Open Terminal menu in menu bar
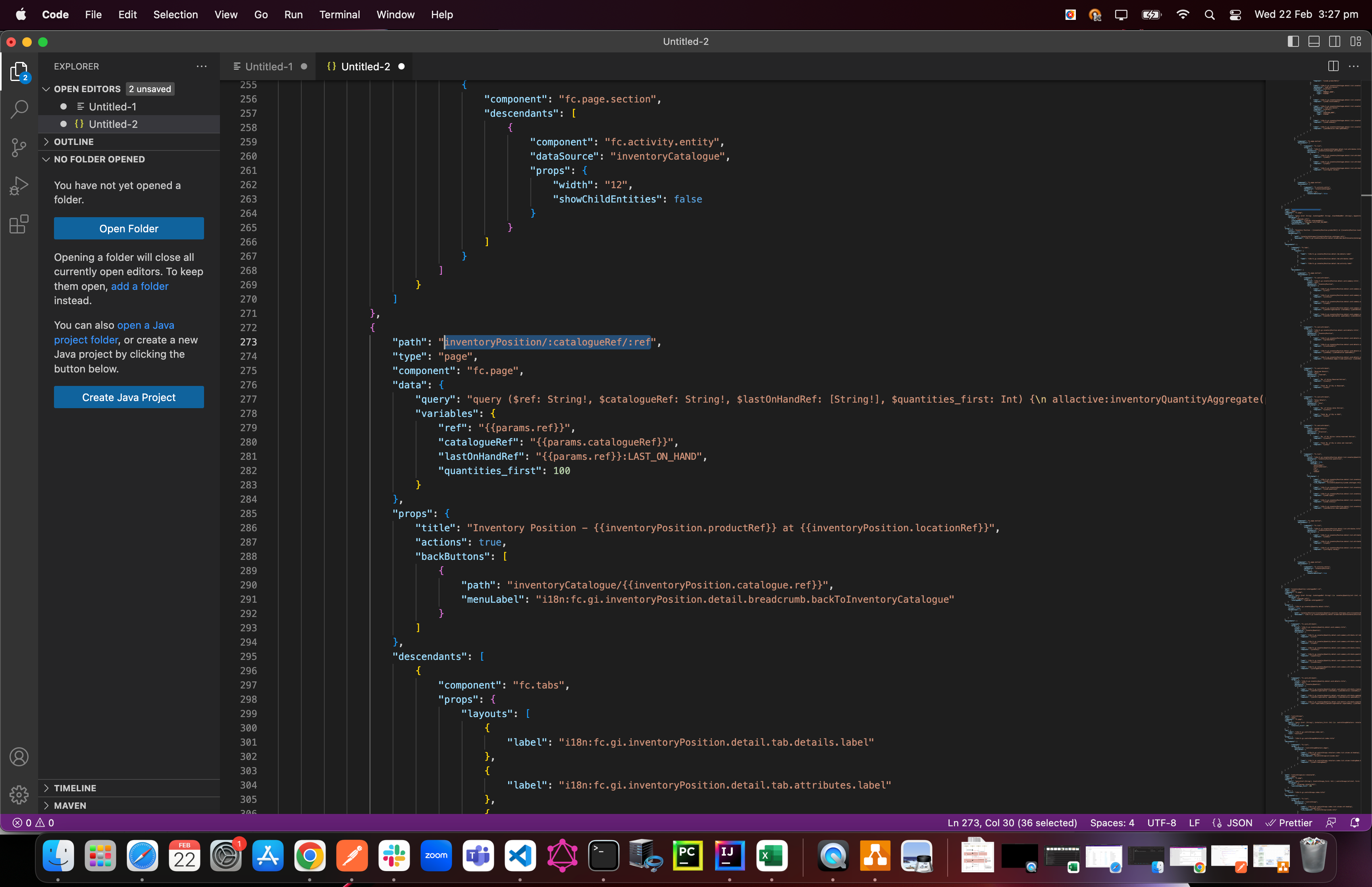Screen dimensions: 1372x887 tap(339, 14)
